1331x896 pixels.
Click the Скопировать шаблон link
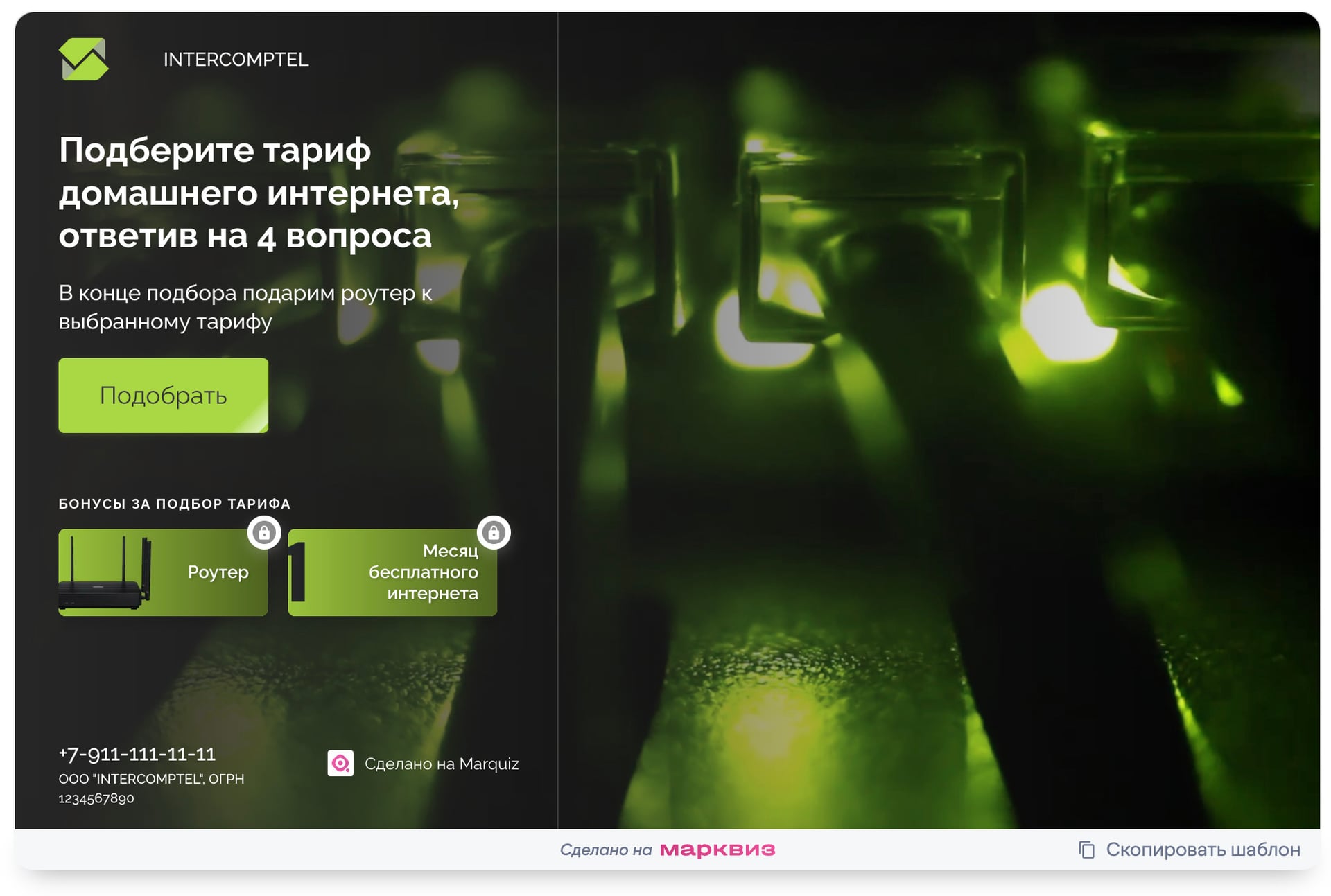point(1202,850)
